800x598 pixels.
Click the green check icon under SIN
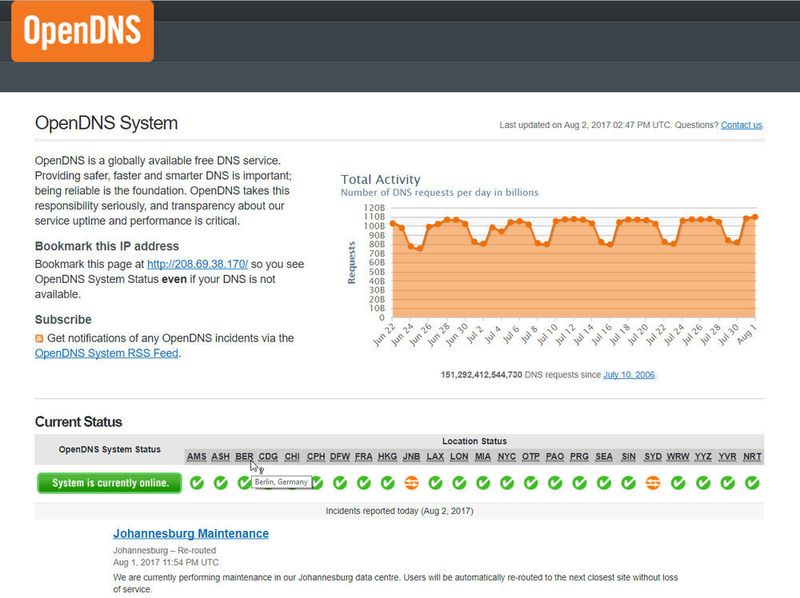629,483
